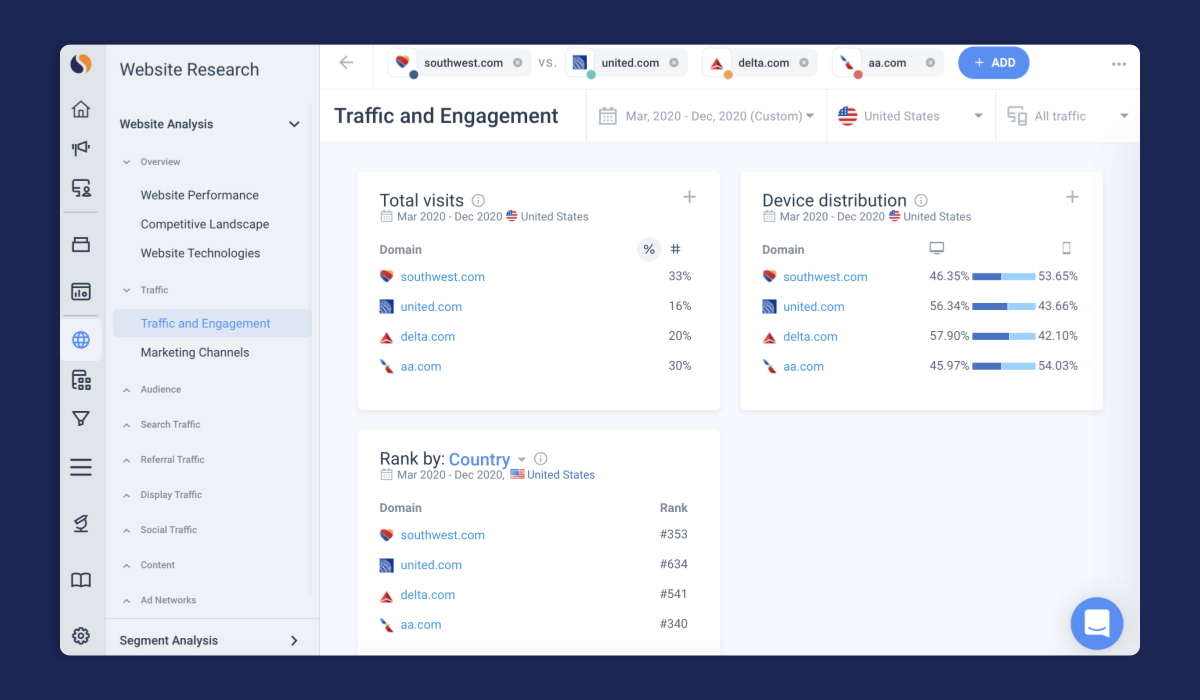The height and width of the screenshot is (700, 1200).
Task: Open the building-grid sidebar icon
Action: [81, 380]
